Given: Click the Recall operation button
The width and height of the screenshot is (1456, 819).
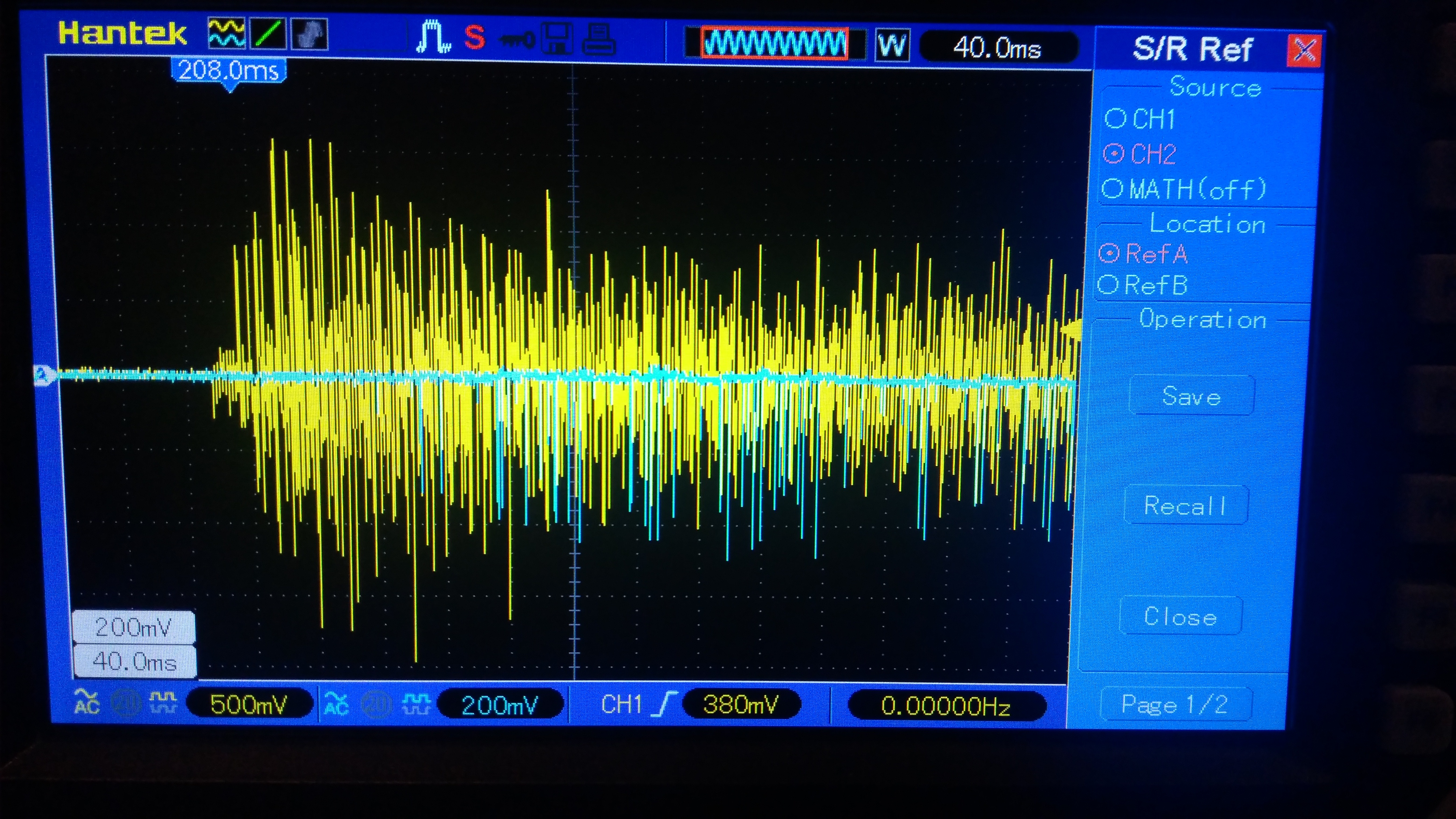Looking at the screenshot, I should pos(1186,505).
